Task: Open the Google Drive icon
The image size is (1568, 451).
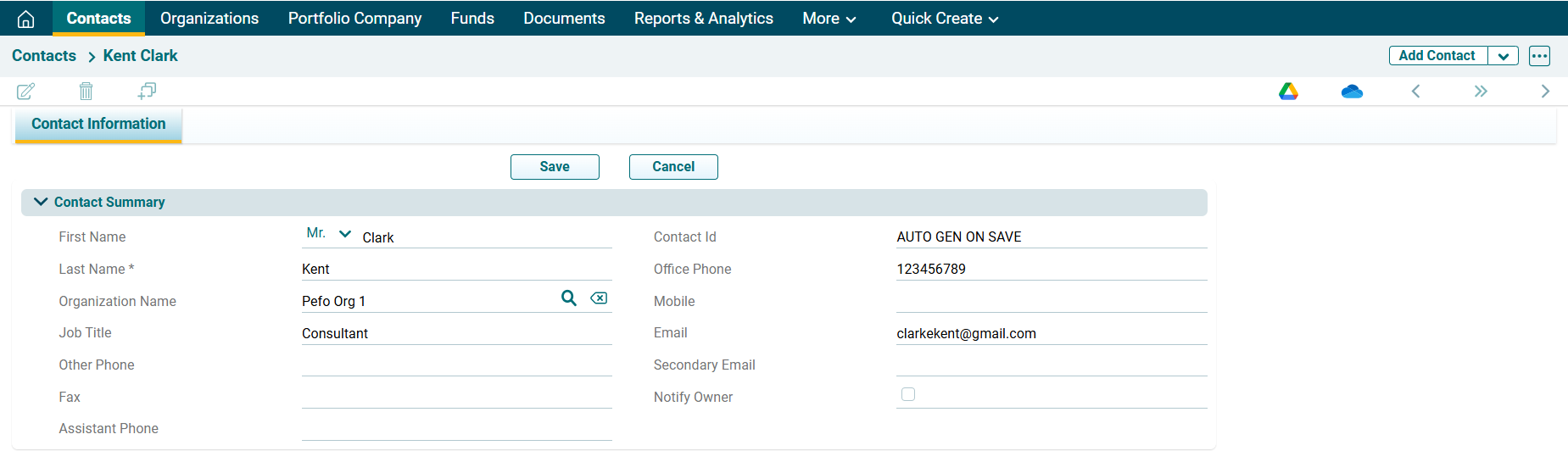Action: click(1288, 91)
